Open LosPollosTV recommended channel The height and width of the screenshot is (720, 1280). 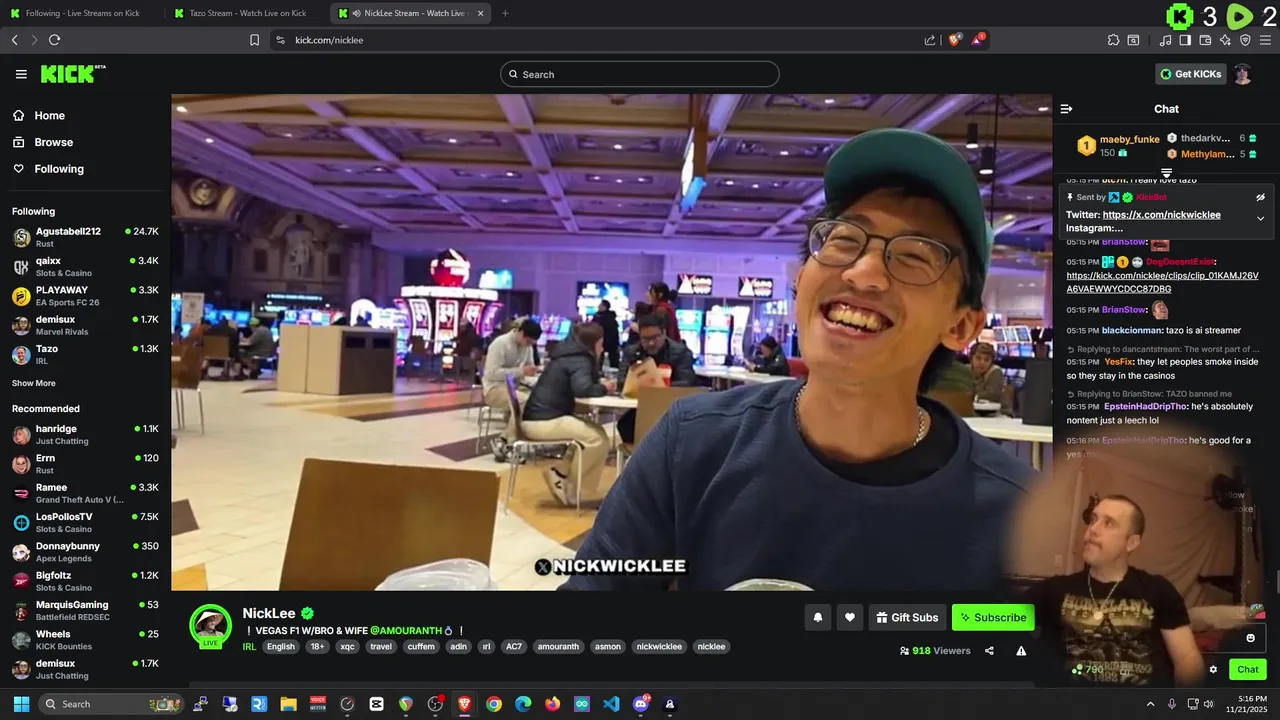[85, 522]
